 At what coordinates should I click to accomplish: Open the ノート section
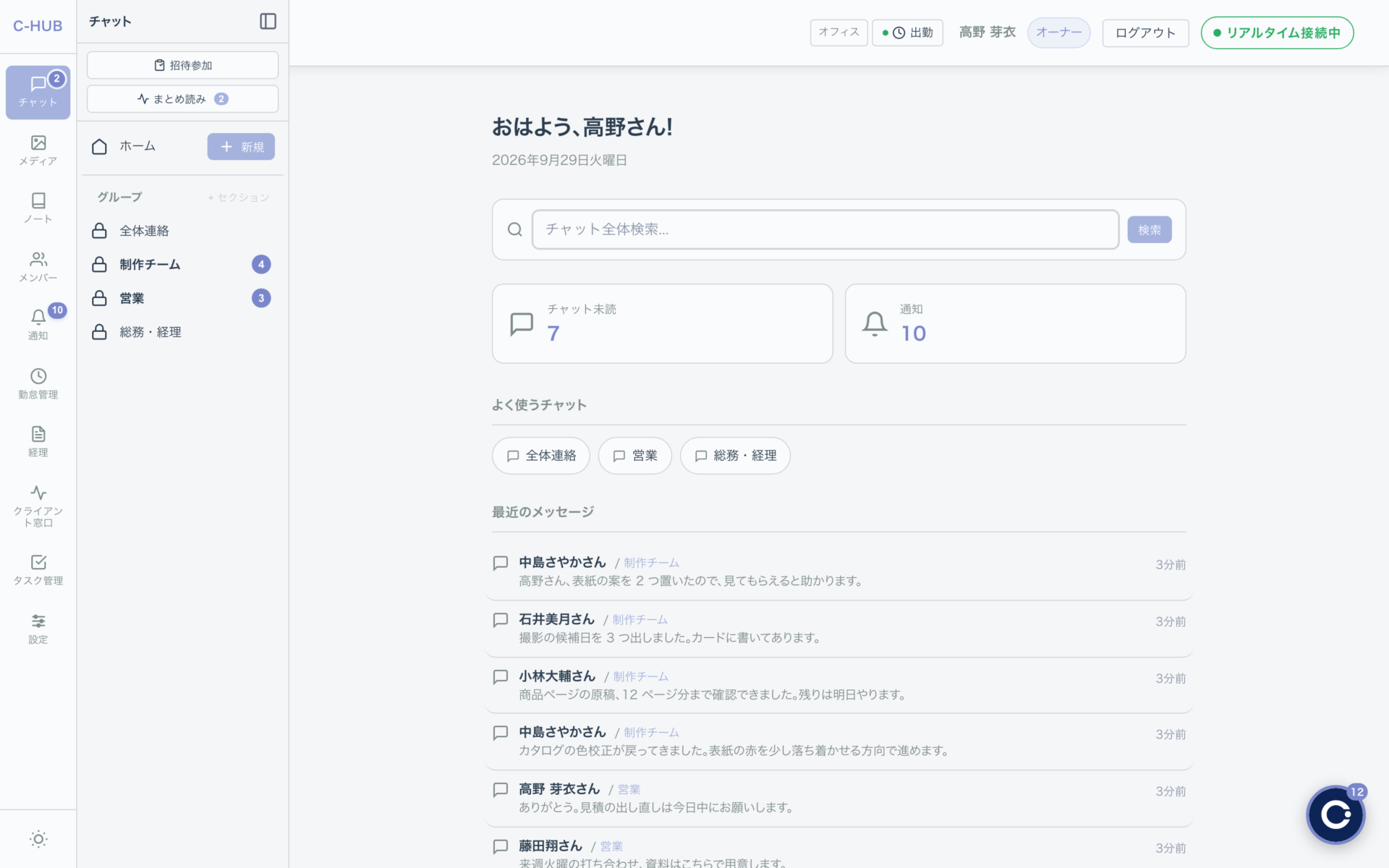point(38,208)
